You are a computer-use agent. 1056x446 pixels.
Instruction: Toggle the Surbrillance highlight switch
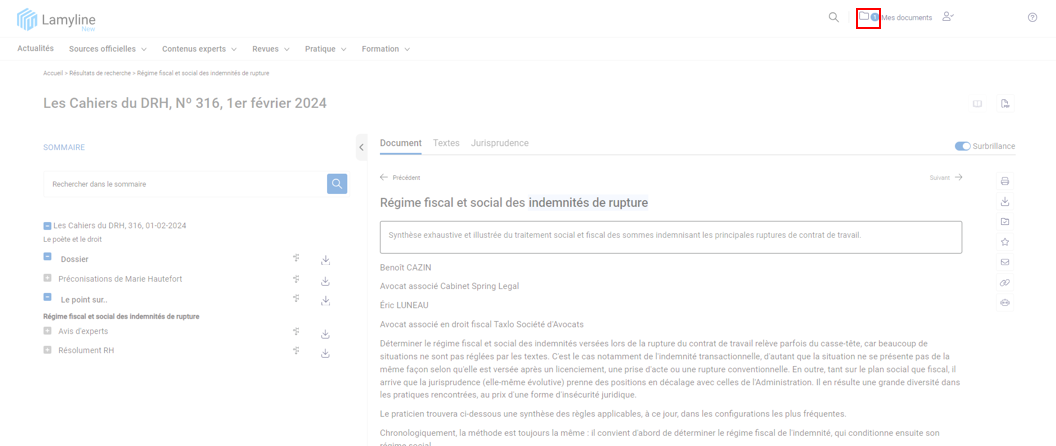[962, 146]
